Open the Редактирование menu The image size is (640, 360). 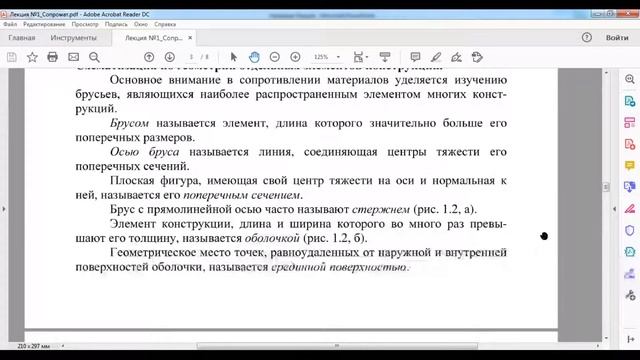44,24
